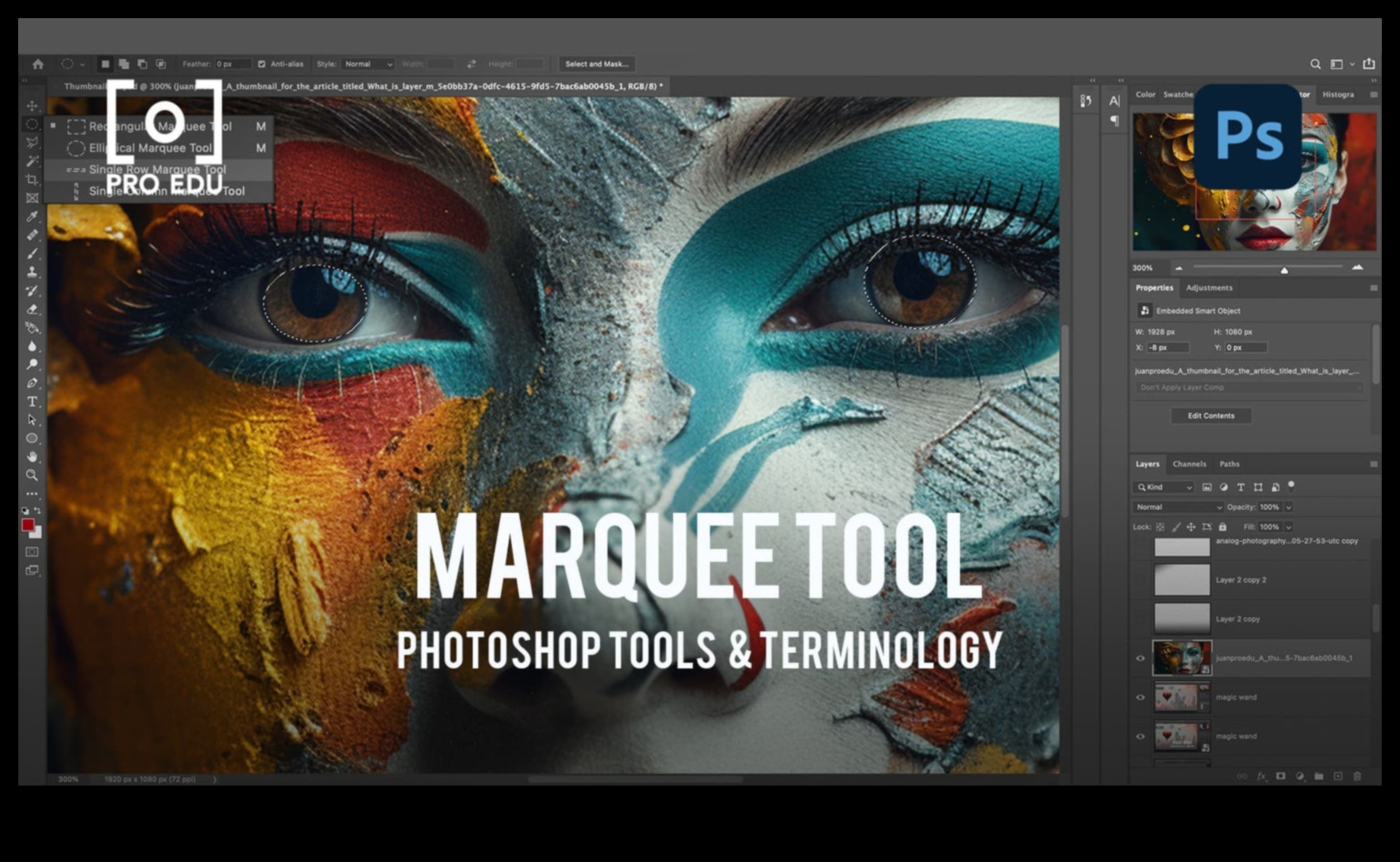
Task: Activate the Hand tool
Action: pos(32,456)
